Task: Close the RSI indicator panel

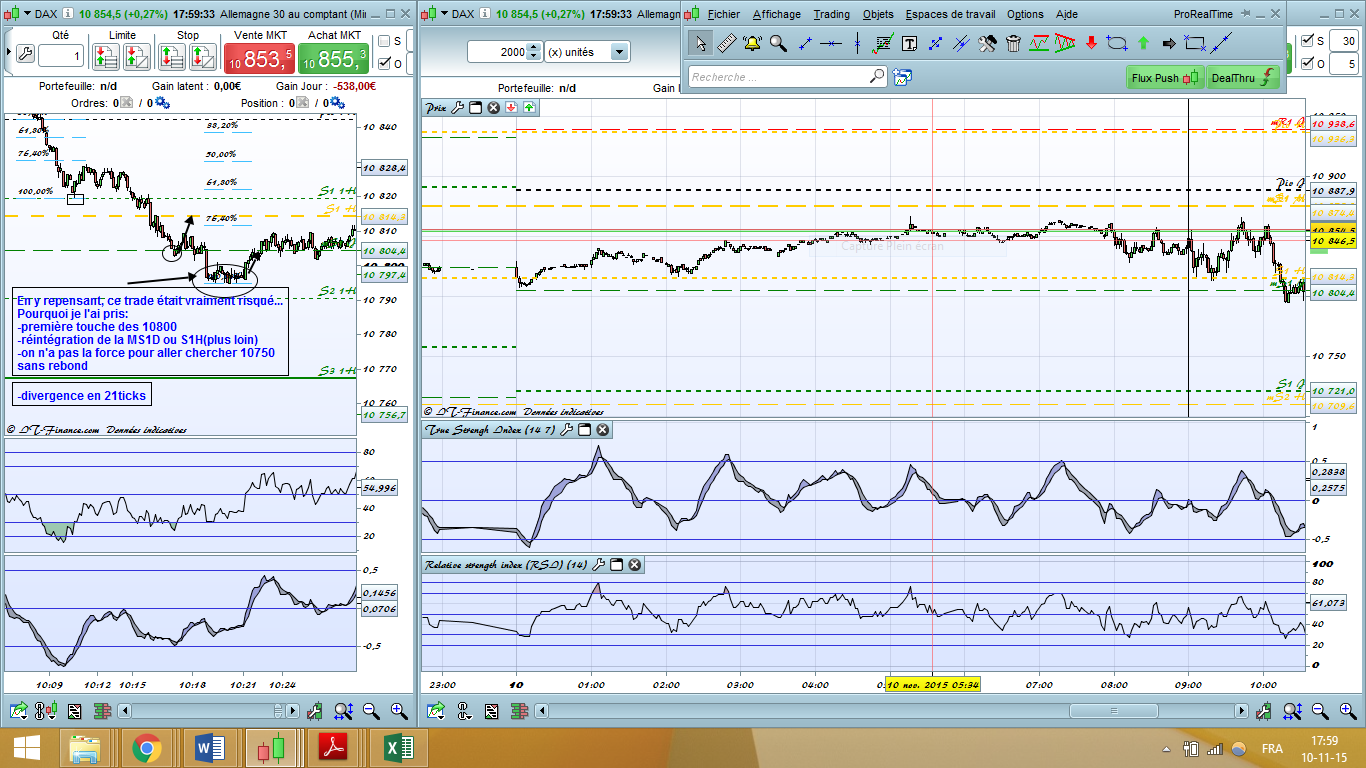Action: (x=634, y=565)
